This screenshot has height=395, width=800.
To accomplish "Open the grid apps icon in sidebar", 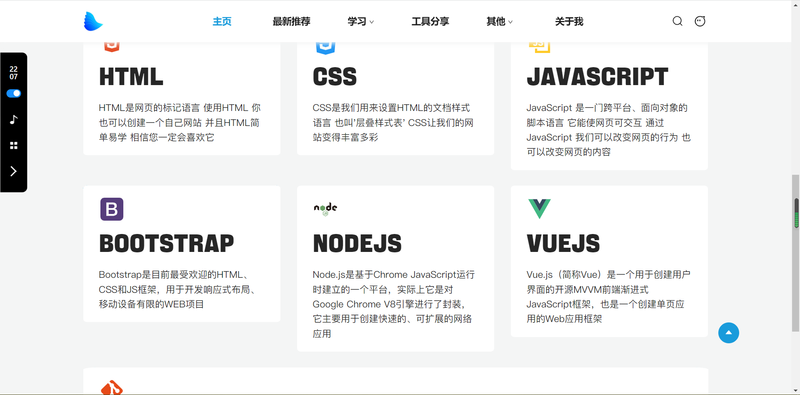I will point(14,145).
